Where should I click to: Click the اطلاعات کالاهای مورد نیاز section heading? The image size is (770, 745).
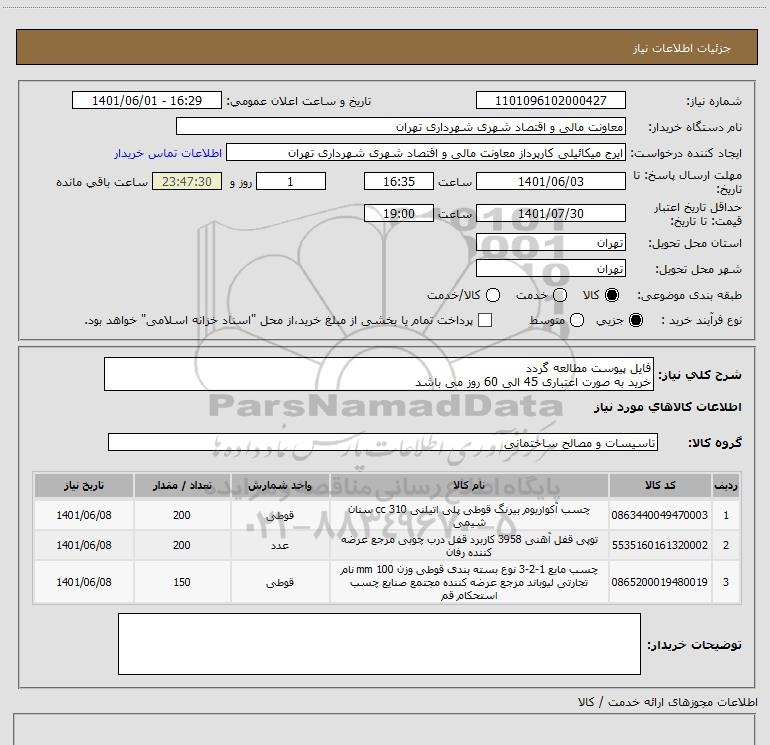667,407
